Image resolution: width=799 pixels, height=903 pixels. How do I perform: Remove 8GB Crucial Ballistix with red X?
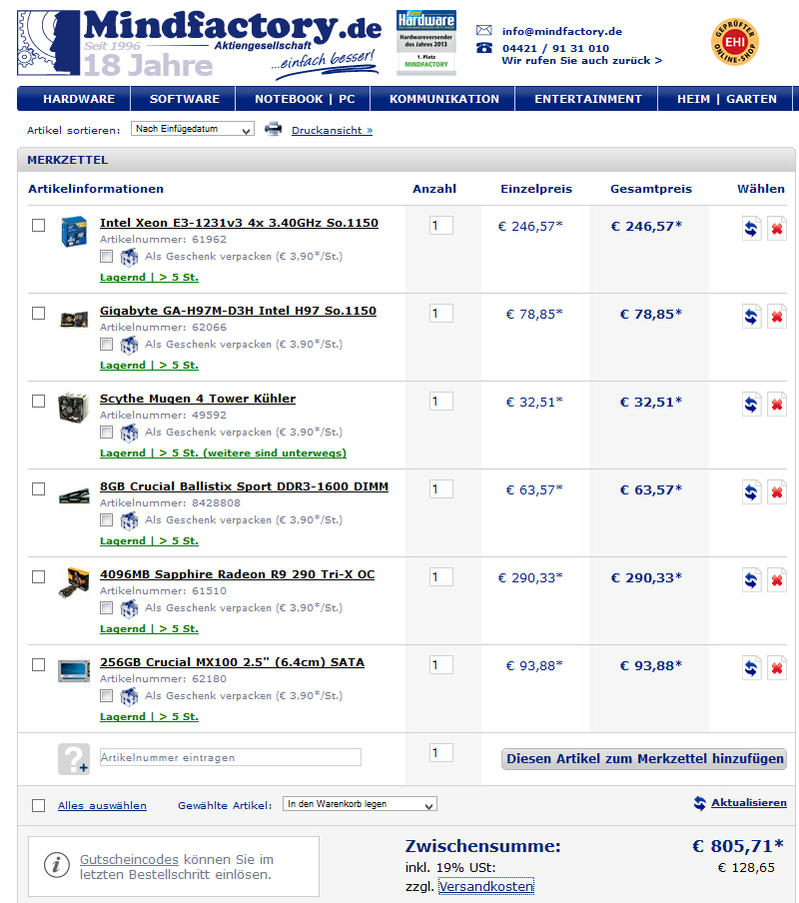777,492
